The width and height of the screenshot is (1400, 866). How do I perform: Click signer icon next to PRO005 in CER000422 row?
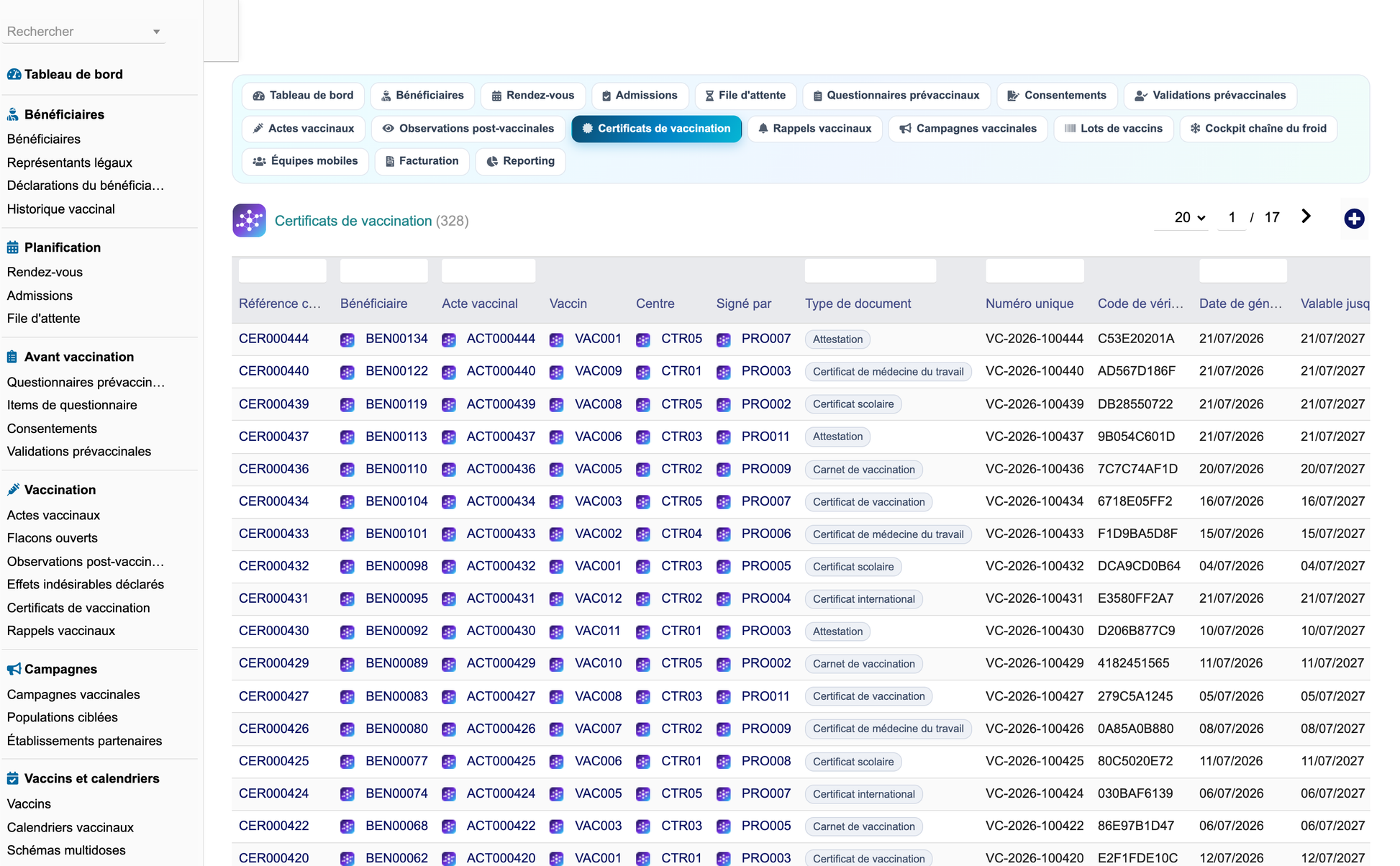(x=724, y=826)
